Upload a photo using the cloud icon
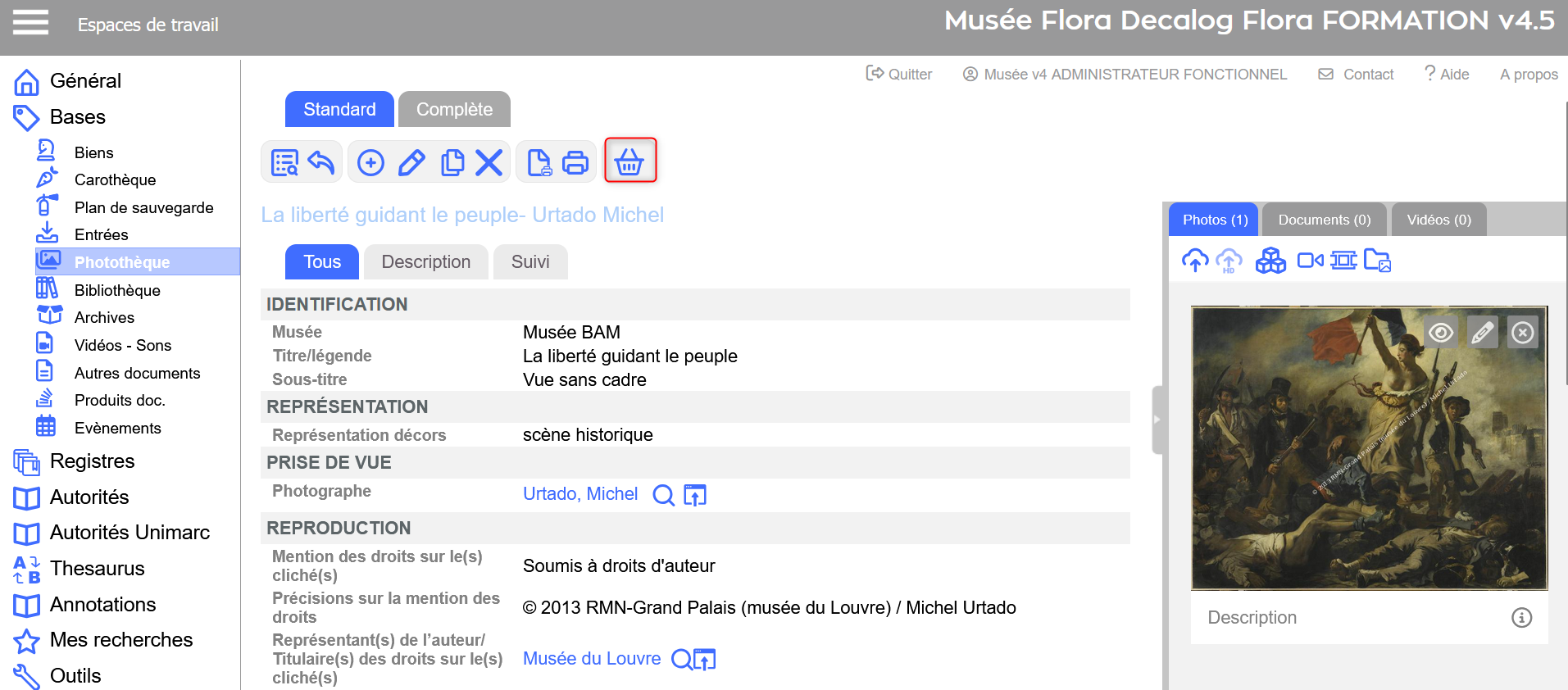 coord(1195,261)
